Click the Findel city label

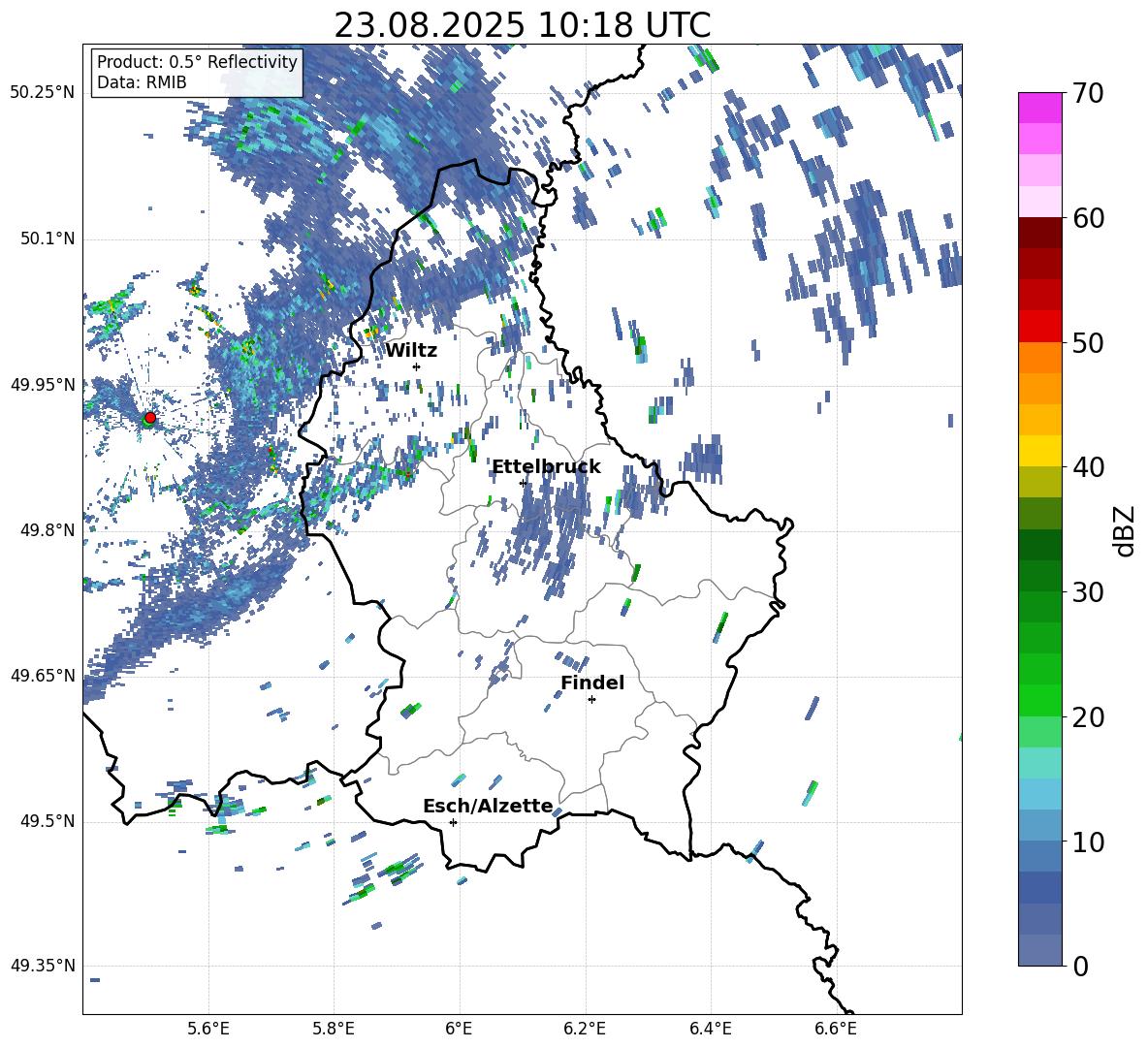click(x=592, y=683)
